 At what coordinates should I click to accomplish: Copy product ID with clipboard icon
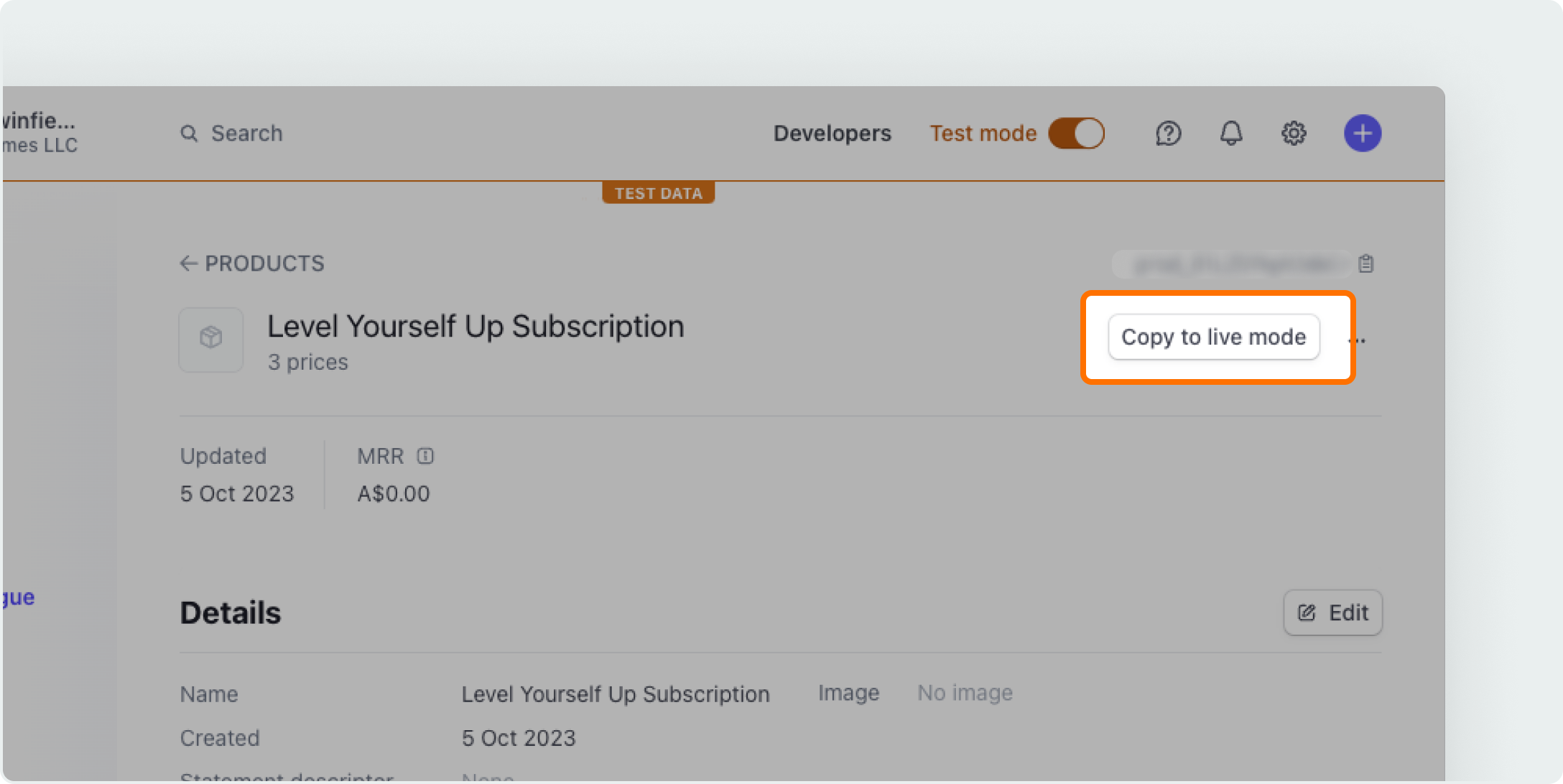1365,264
